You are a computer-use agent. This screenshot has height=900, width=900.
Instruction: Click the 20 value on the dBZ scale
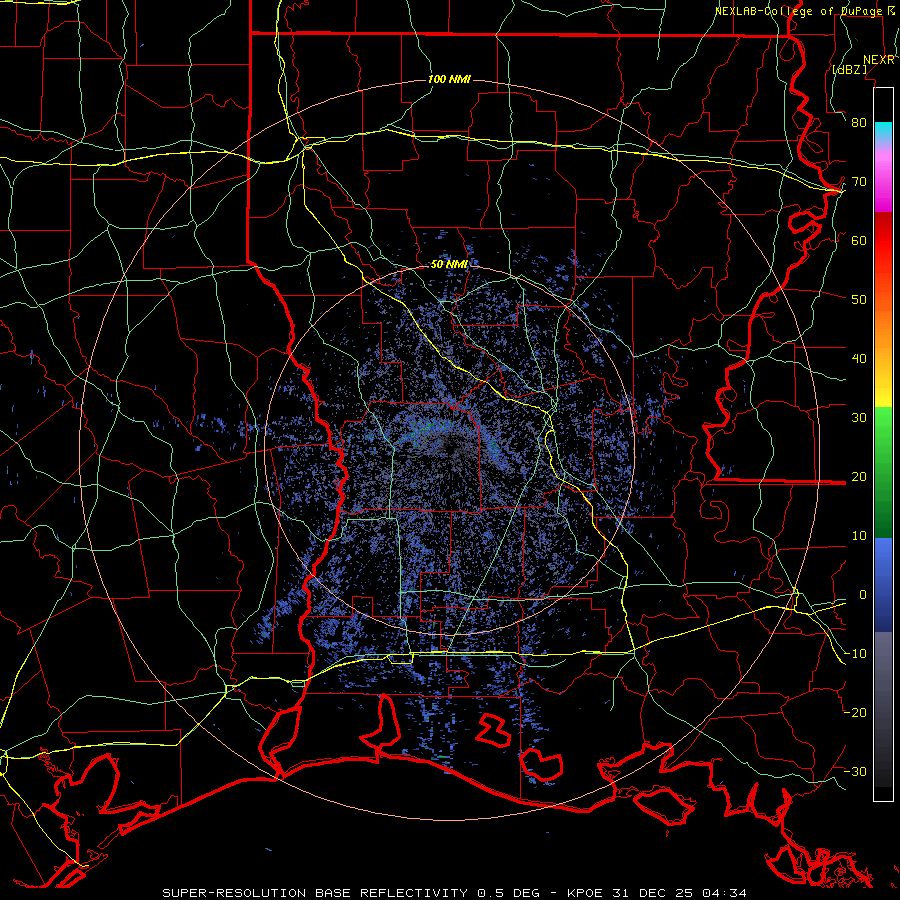tap(859, 476)
